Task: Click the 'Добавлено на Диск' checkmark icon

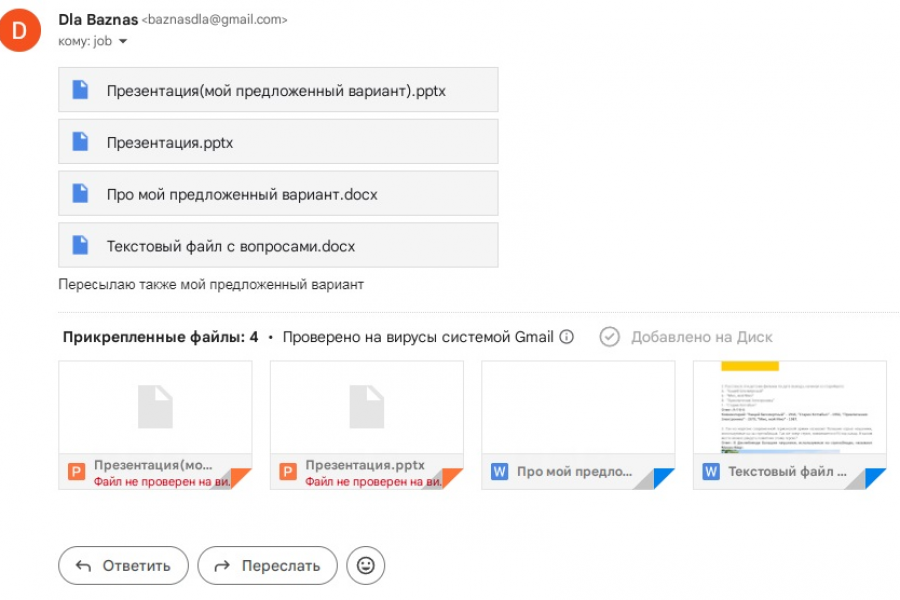Action: 609,337
